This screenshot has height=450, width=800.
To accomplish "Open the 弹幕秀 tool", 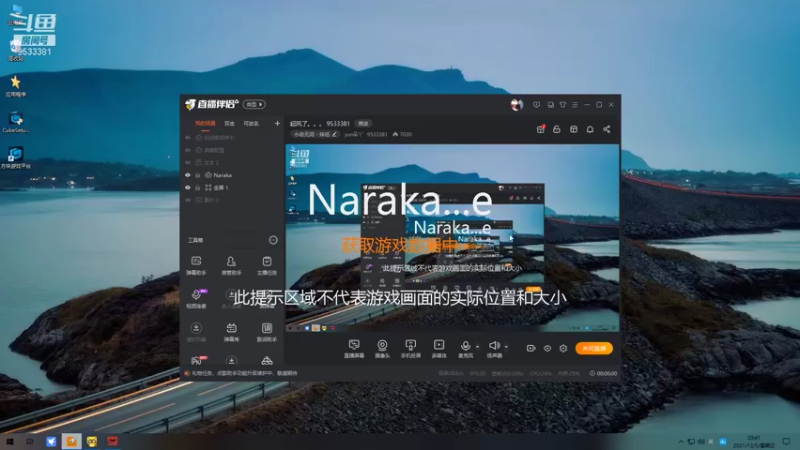I will pos(231,332).
